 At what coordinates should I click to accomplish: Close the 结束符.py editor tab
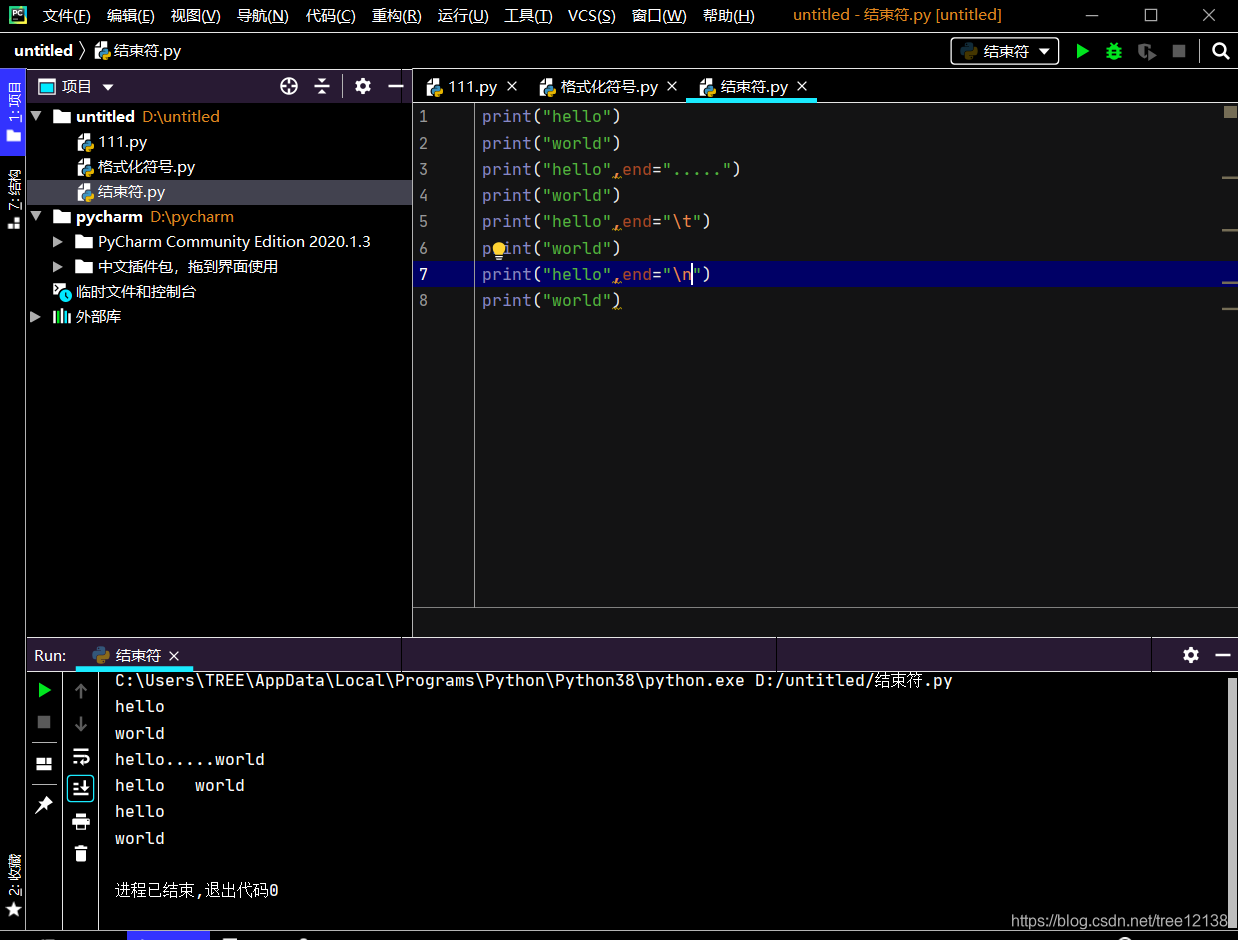click(802, 87)
